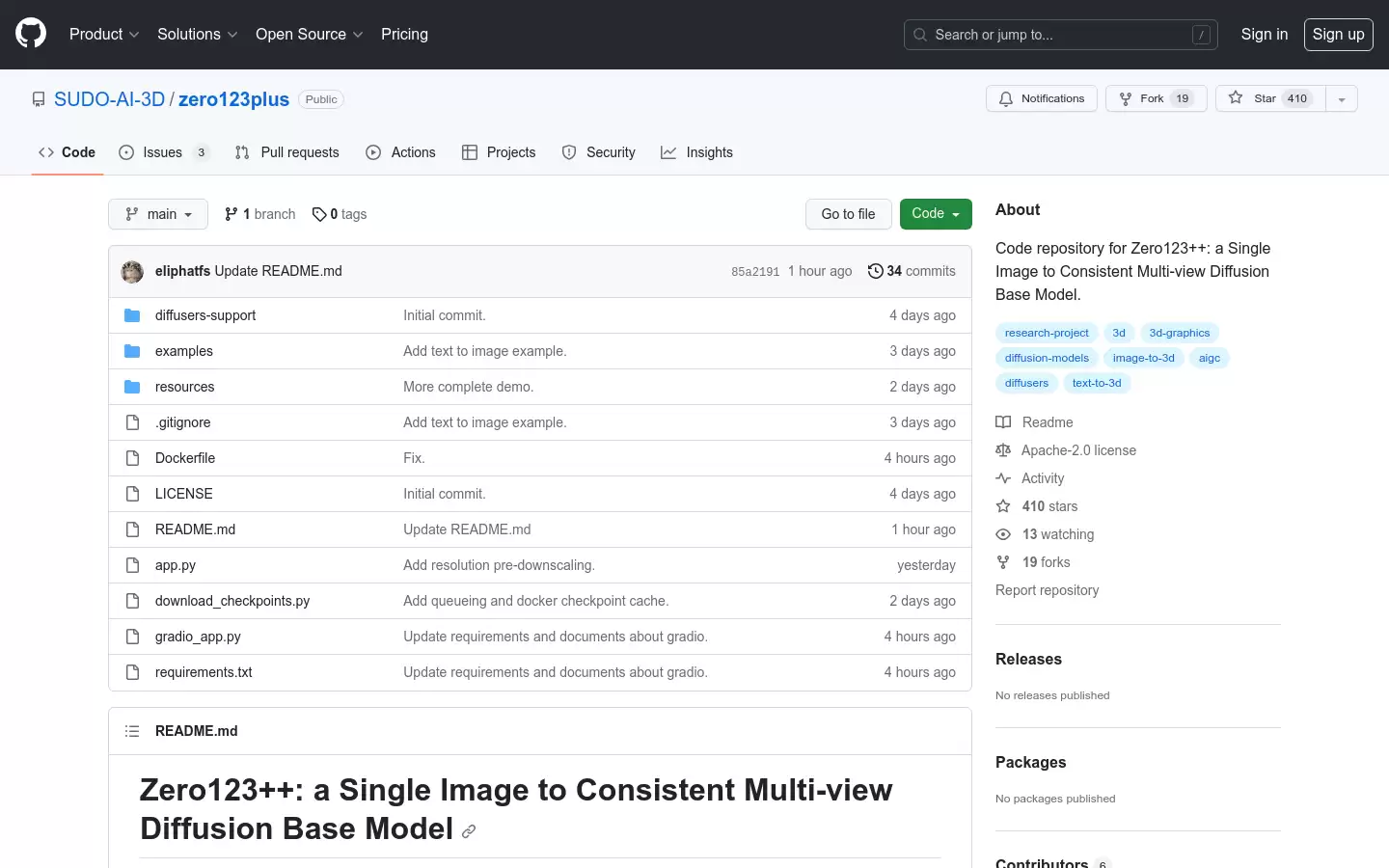Expand the star lists dropdown arrow

point(1342,98)
